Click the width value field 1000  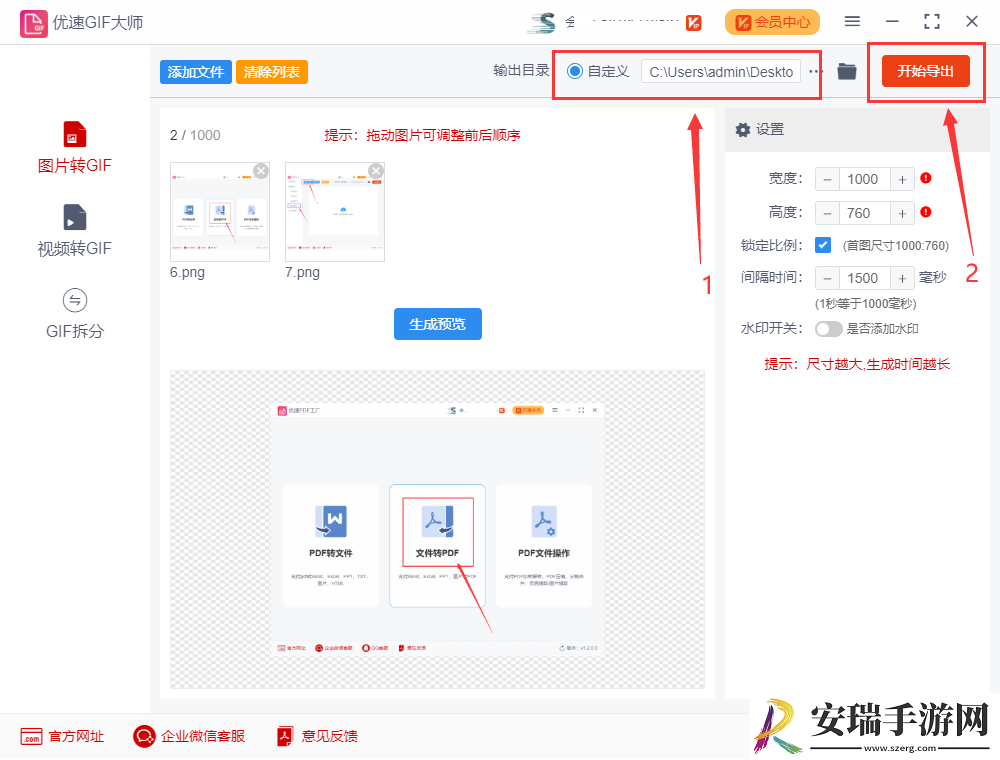[865, 180]
